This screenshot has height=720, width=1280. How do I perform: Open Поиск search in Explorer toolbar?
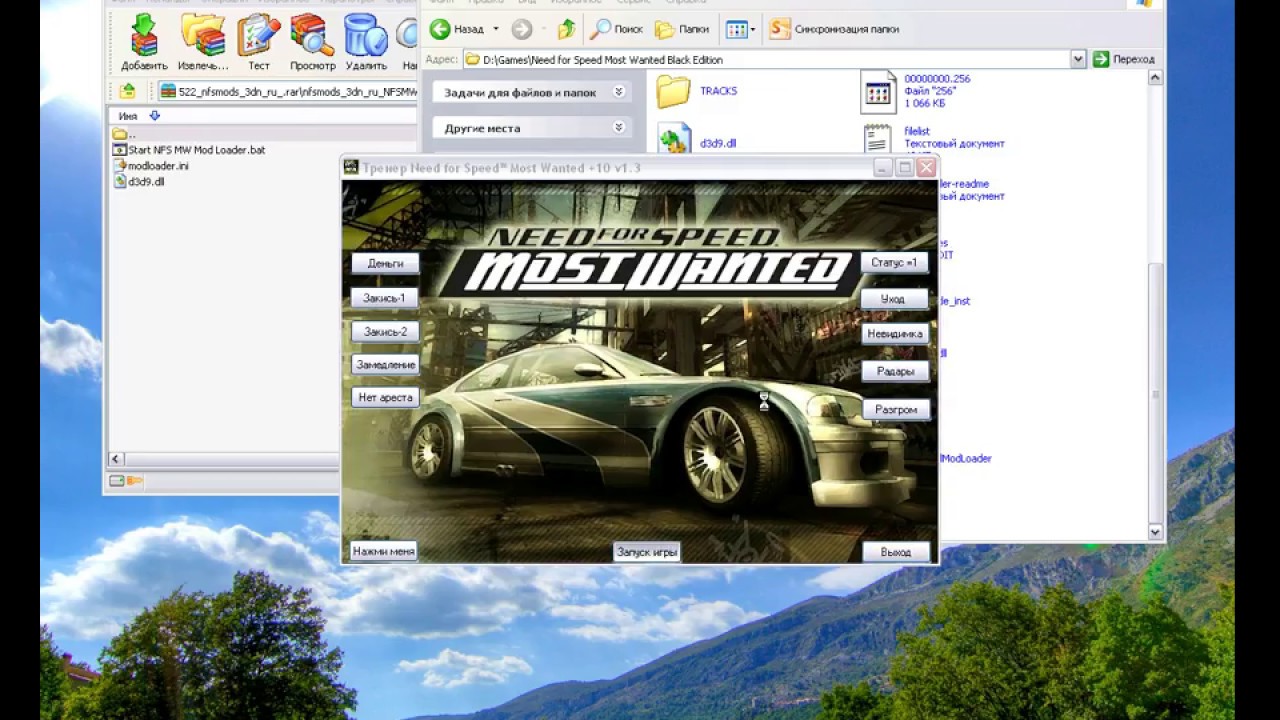coord(617,29)
